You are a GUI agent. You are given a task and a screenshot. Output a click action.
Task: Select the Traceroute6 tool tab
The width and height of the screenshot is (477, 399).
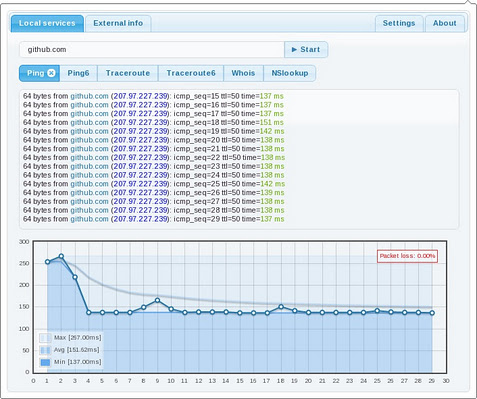[x=191, y=73]
